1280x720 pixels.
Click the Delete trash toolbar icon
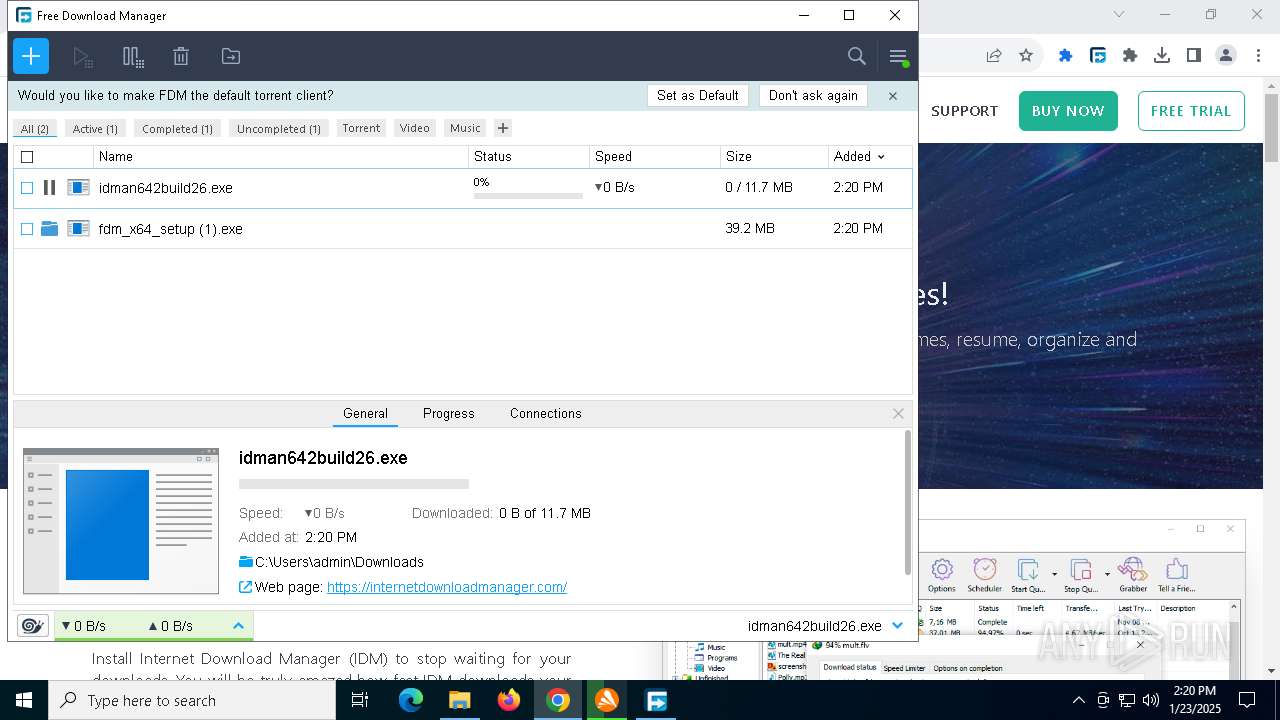tap(181, 57)
